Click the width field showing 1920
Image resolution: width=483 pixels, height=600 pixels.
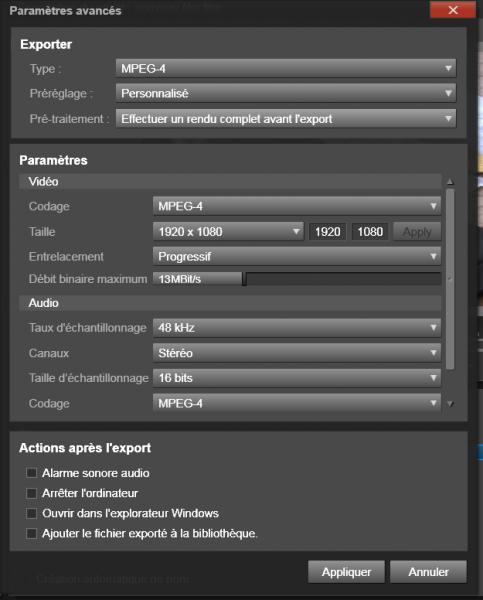(x=328, y=232)
